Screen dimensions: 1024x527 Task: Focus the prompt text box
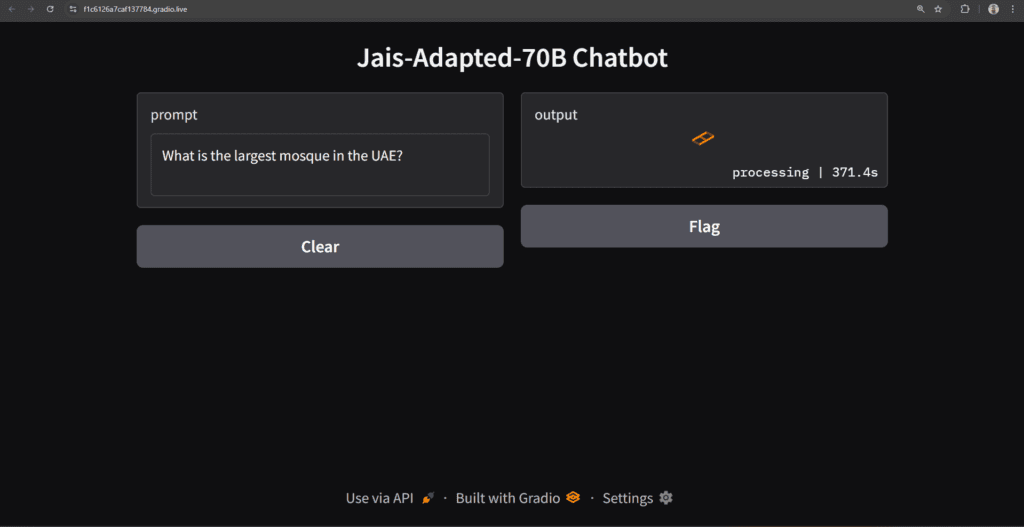[320, 165]
